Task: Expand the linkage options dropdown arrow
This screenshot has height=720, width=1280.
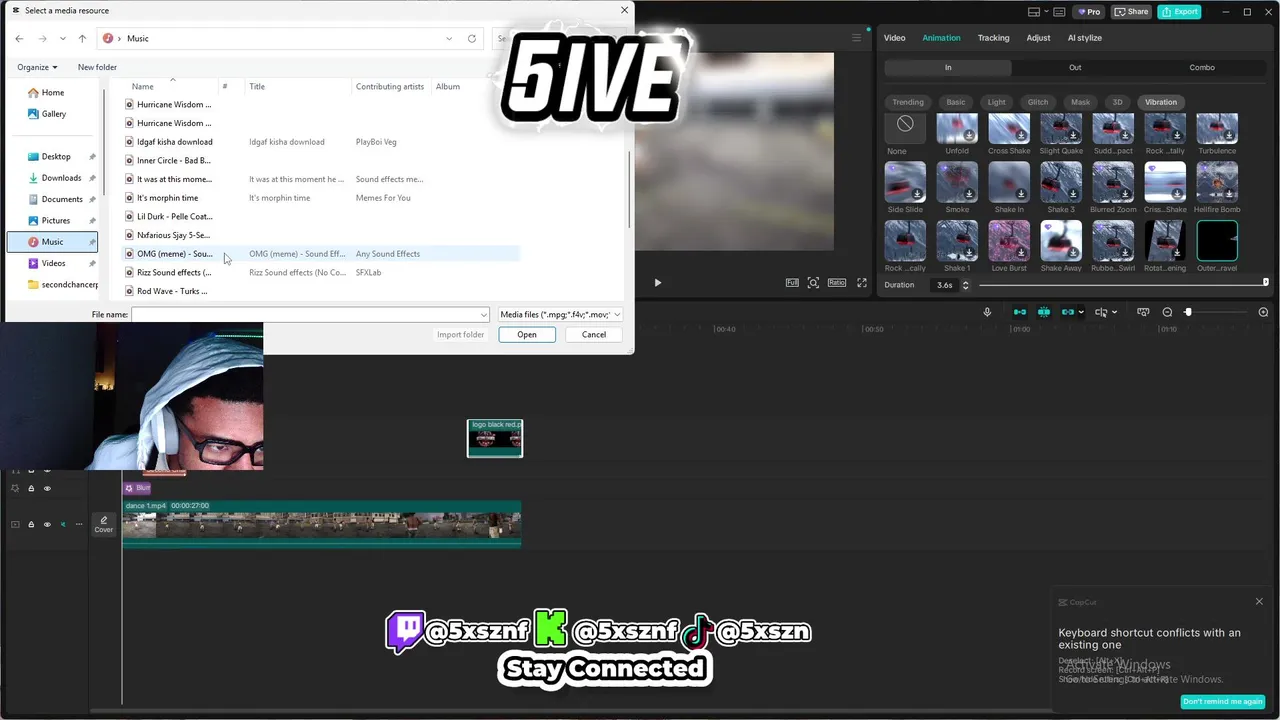Action: pos(1081,312)
